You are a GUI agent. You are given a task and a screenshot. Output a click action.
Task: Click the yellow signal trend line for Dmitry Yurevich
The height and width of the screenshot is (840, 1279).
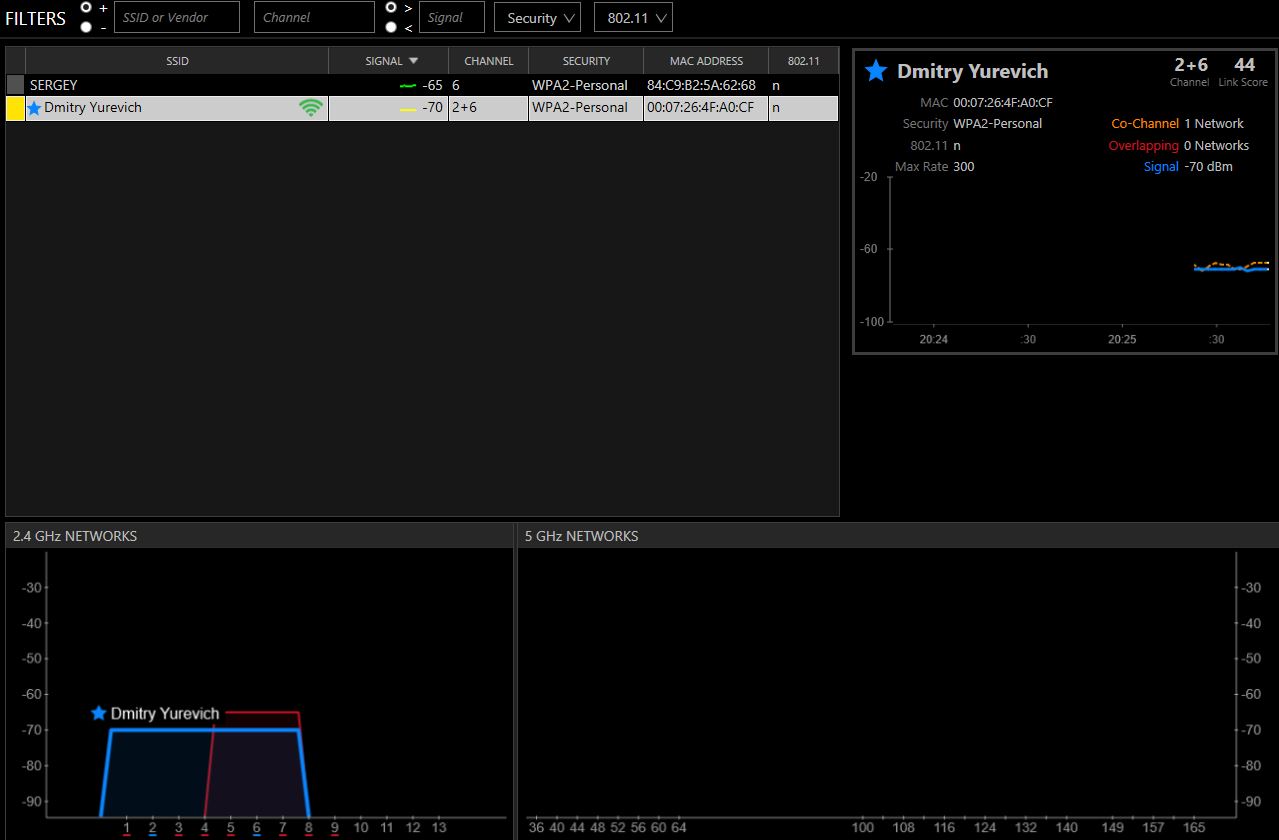tap(408, 108)
